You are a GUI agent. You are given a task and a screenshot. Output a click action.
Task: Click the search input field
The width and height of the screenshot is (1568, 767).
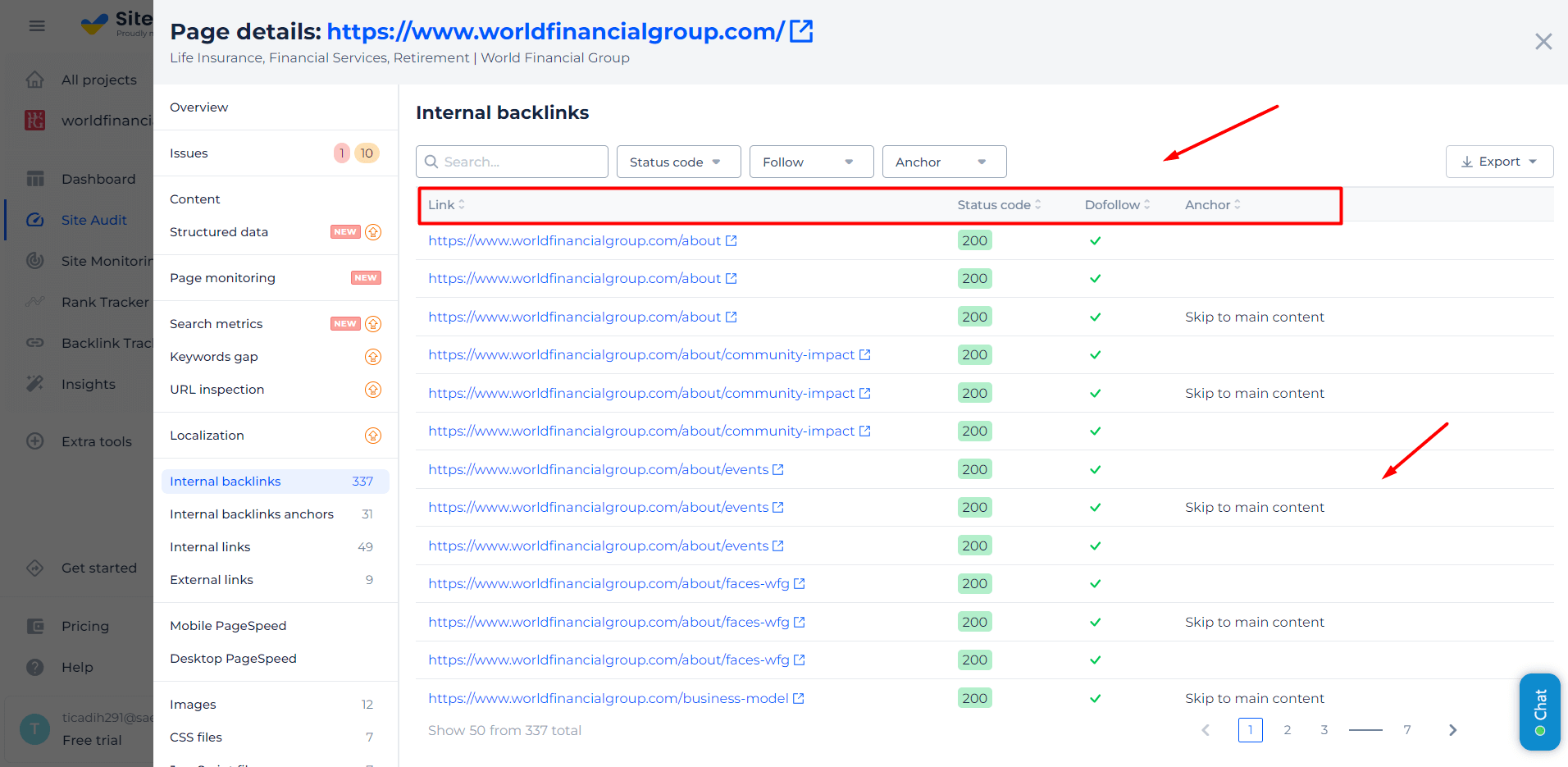tap(512, 162)
